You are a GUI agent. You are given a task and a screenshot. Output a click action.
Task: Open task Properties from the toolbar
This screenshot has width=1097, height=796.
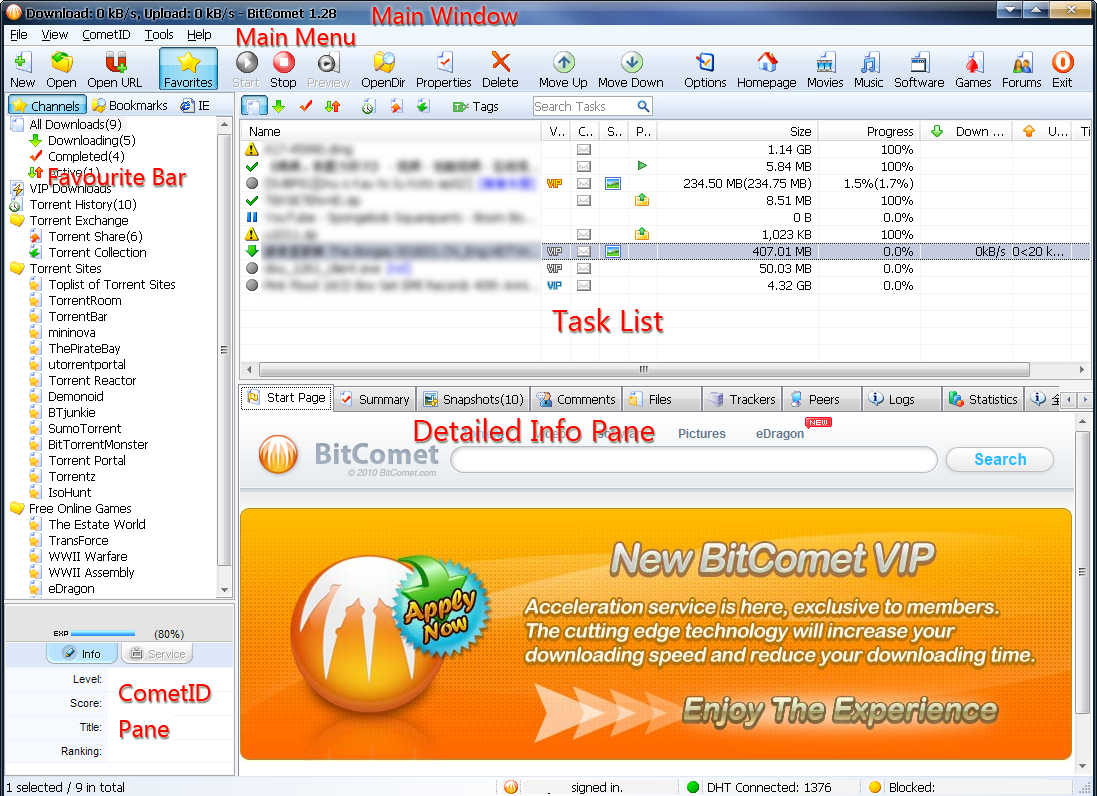coord(444,69)
